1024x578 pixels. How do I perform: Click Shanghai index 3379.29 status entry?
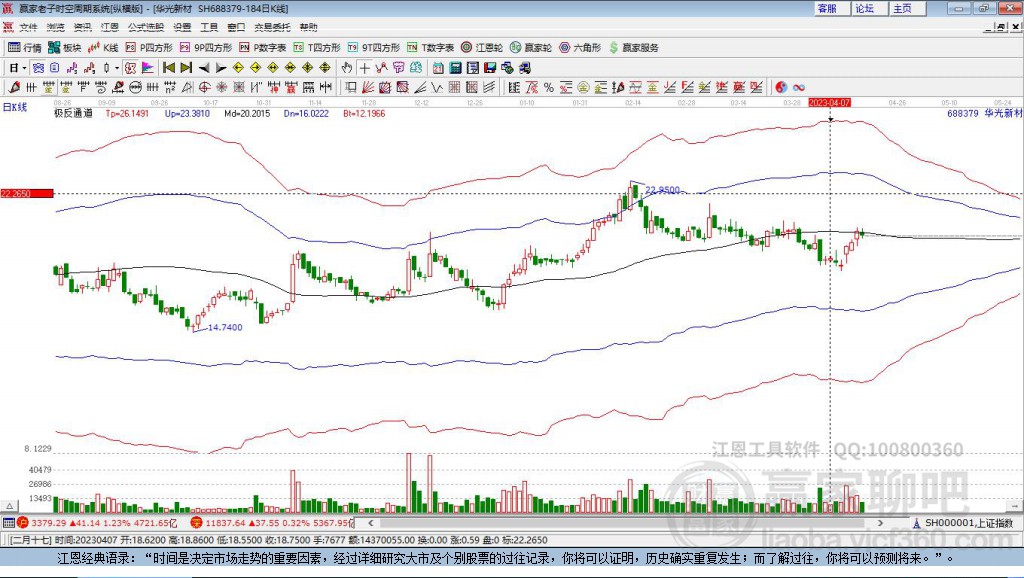(x=98, y=523)
